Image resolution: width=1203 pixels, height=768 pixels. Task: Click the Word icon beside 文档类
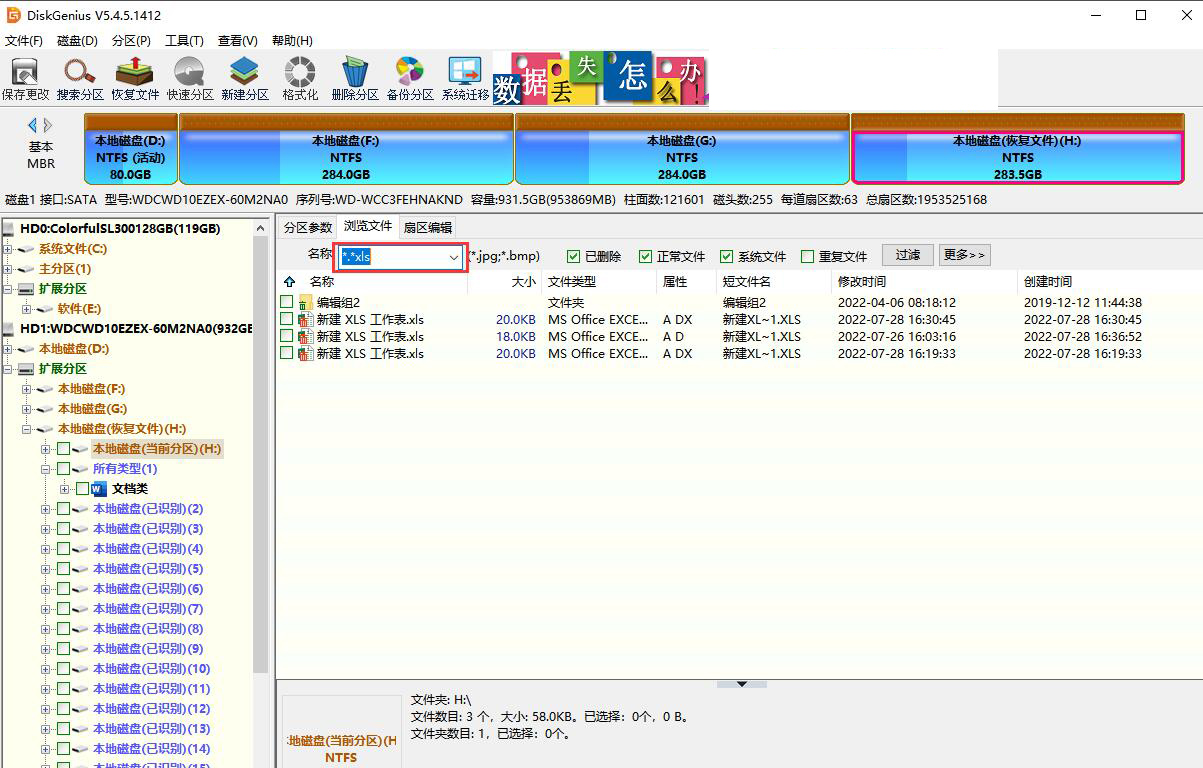click(x=99, y=489)
